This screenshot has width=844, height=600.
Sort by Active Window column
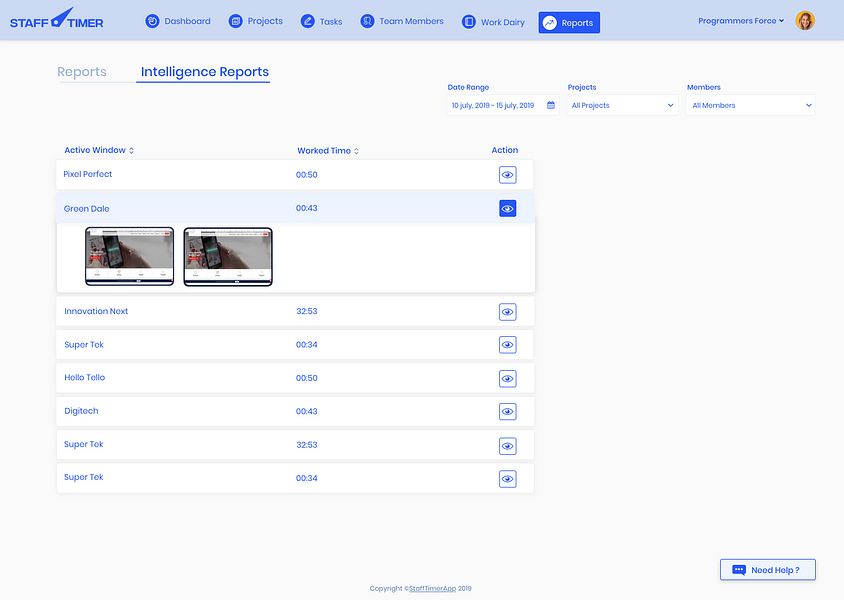coord(99,150)
